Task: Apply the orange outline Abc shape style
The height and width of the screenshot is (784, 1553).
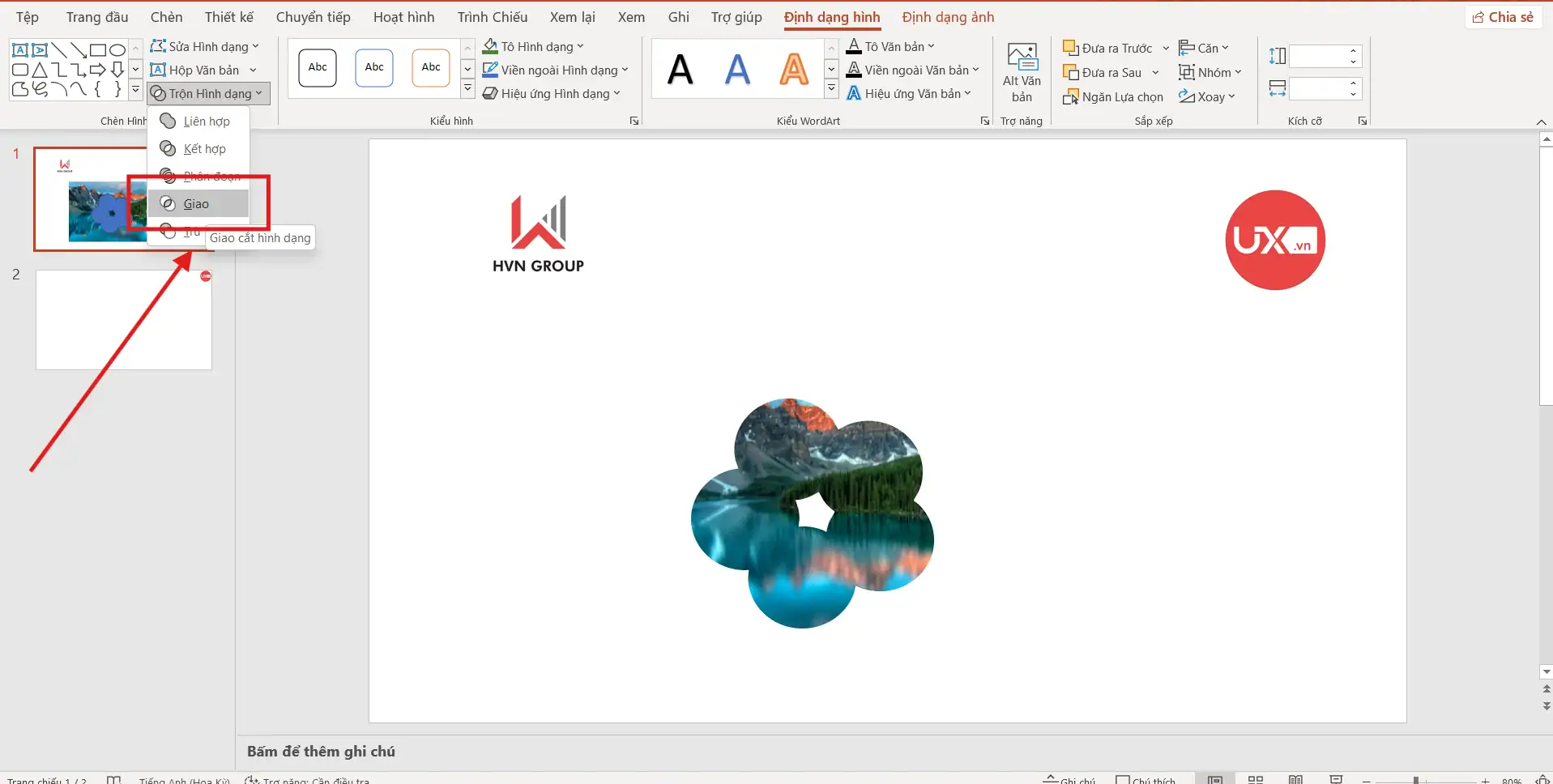Action: (x=431, y=68)
